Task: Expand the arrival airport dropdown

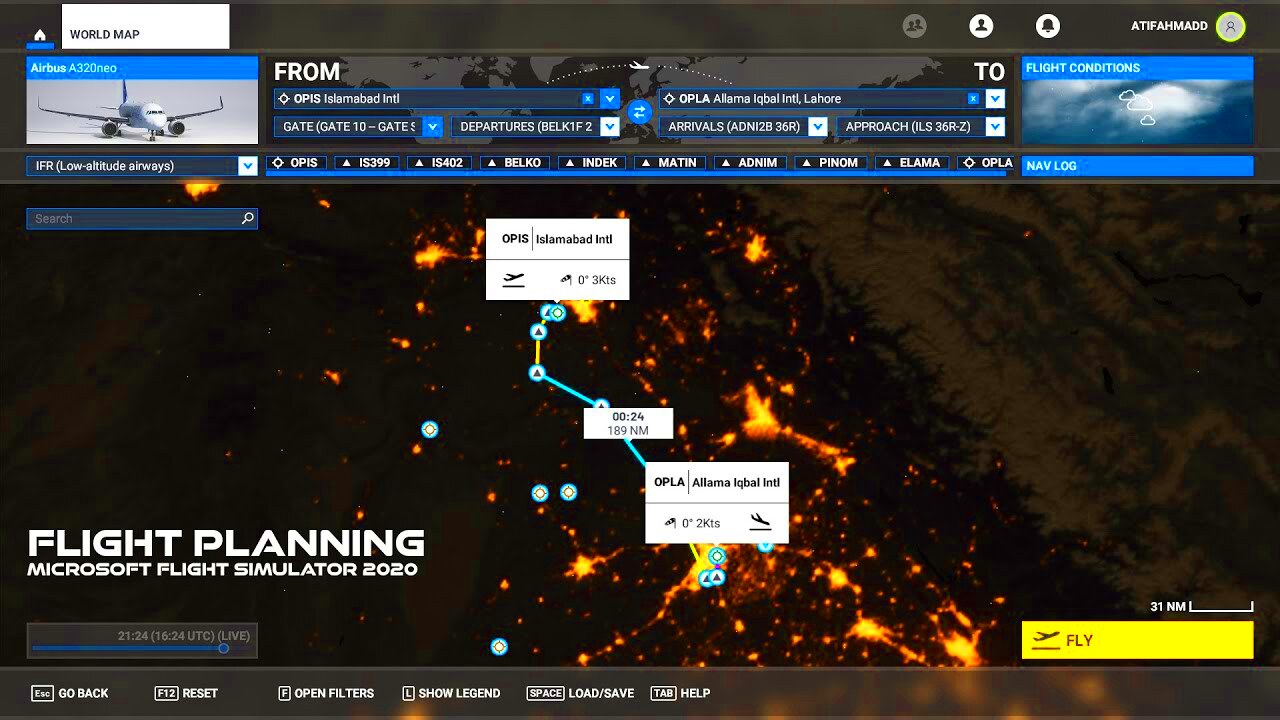Action: 995,99
